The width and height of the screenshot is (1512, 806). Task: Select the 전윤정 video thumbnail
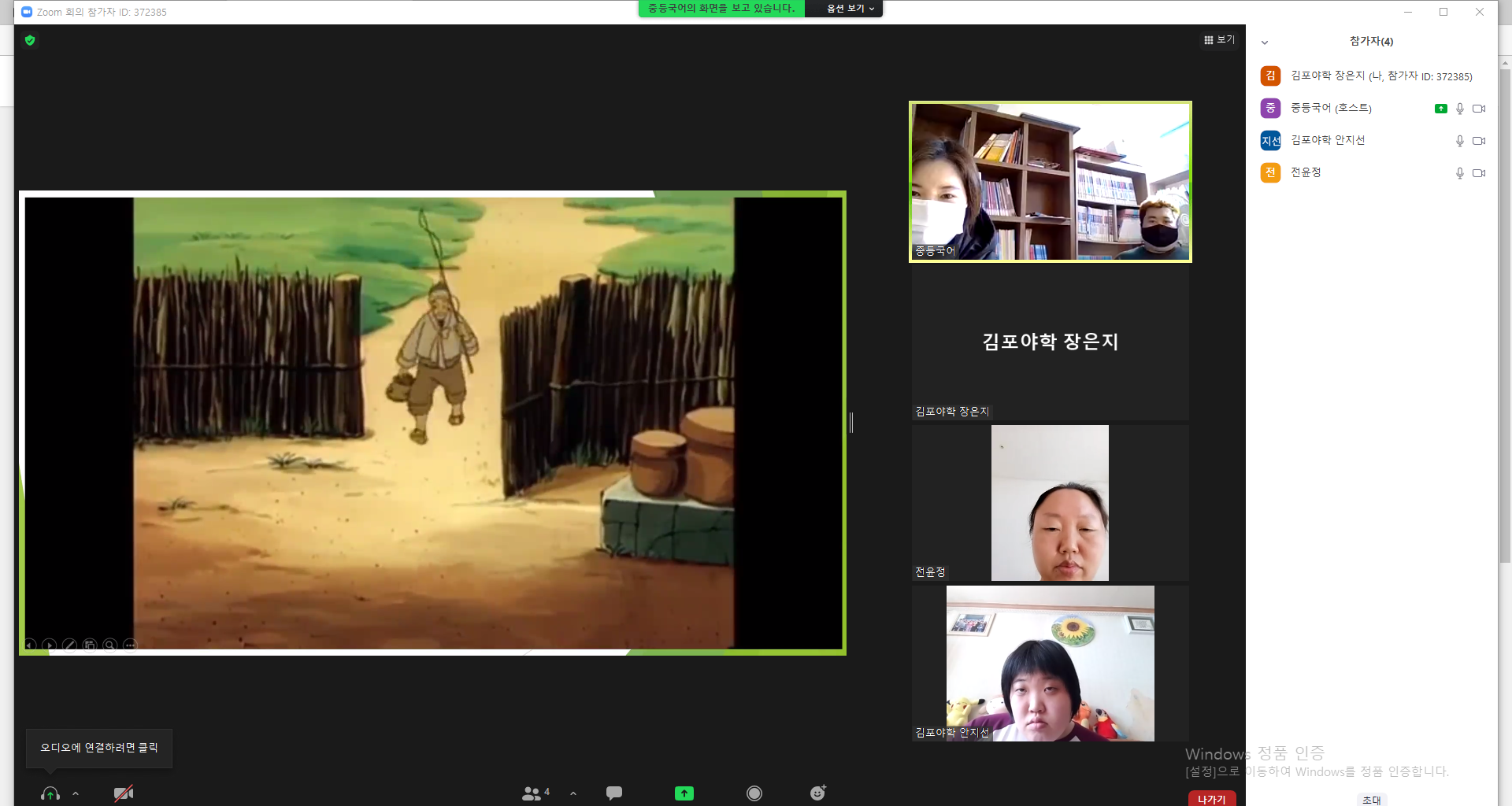1051,503
